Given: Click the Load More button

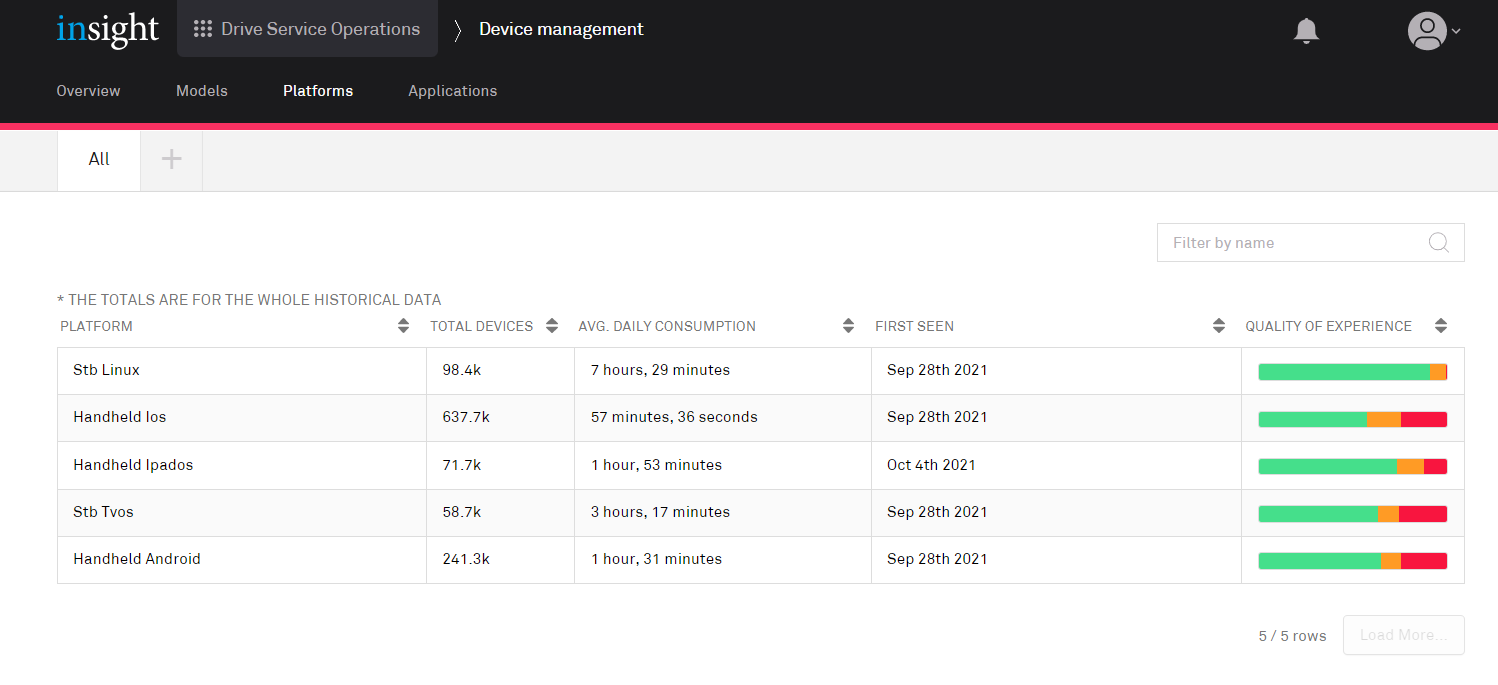Looking at the screenshot, I should [x=1403, y=635].
